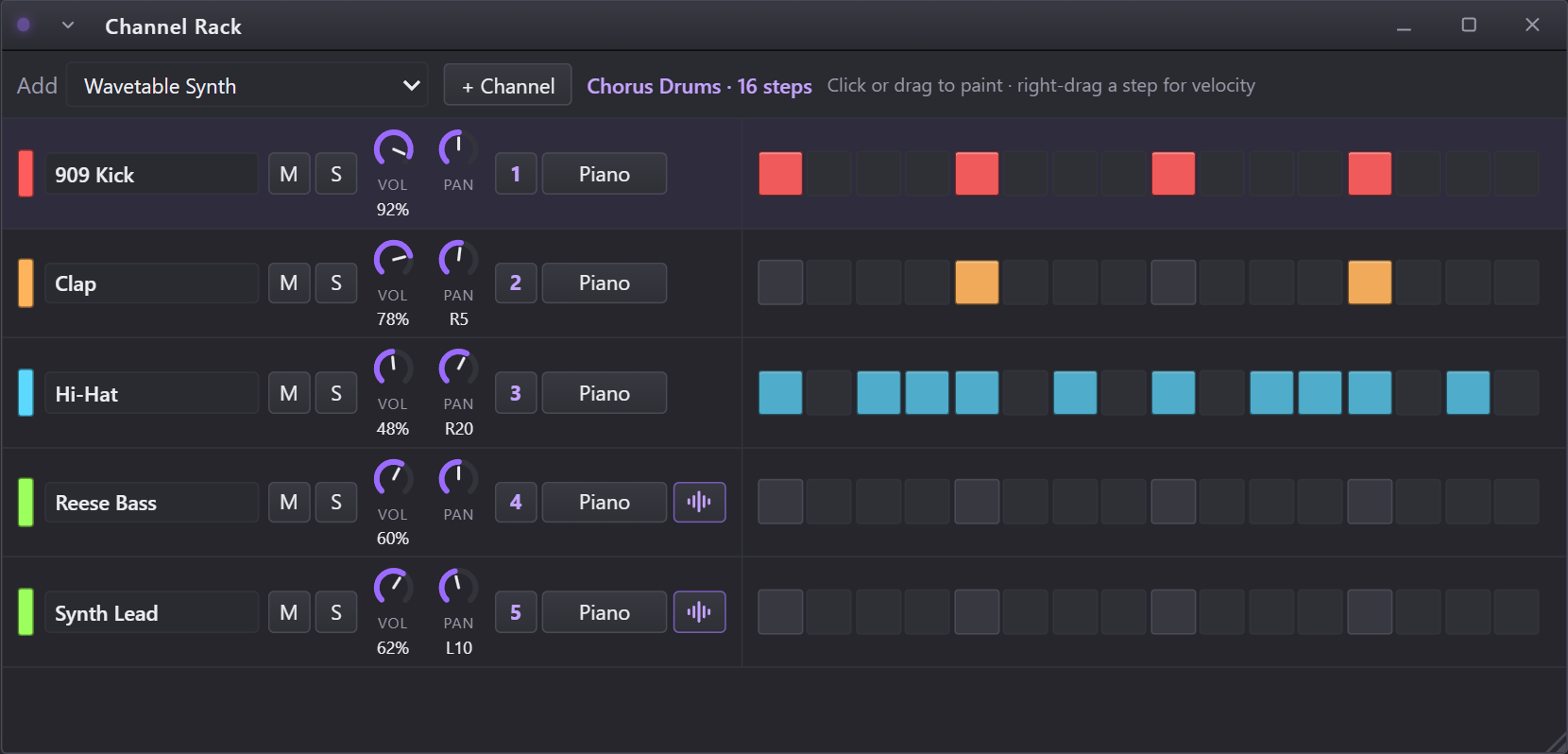Toggle the first step of Reese Bass
Screen dimensions: 1568x754
780,502
